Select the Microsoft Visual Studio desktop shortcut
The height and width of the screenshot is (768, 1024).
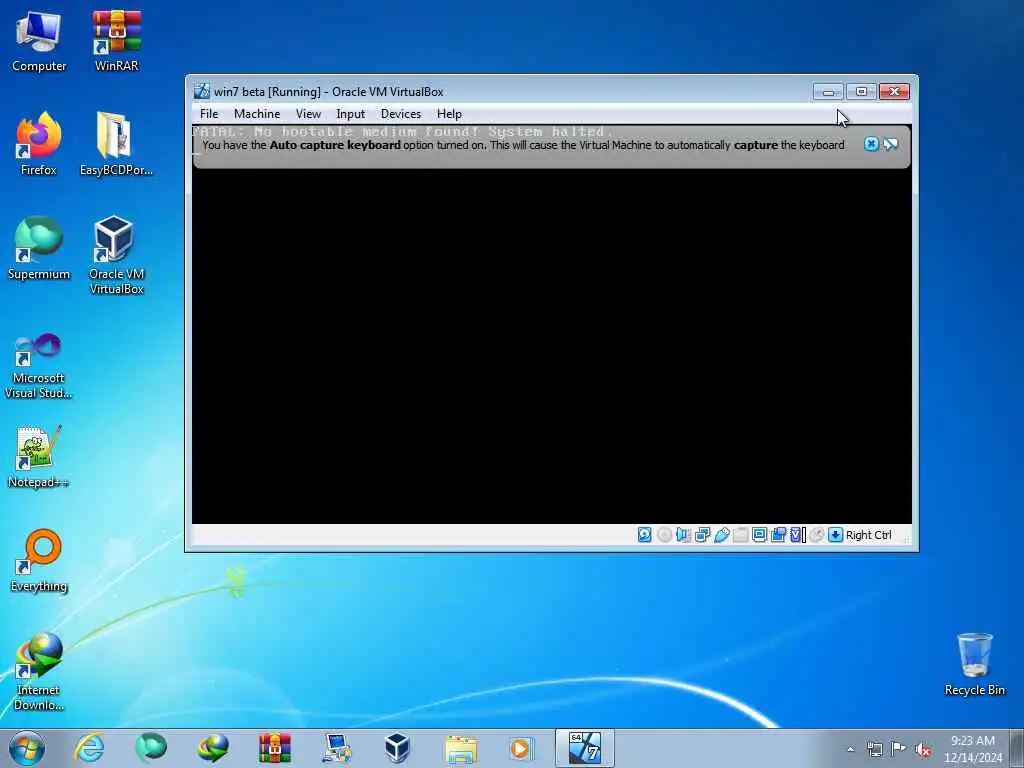(x=39, y=366)
